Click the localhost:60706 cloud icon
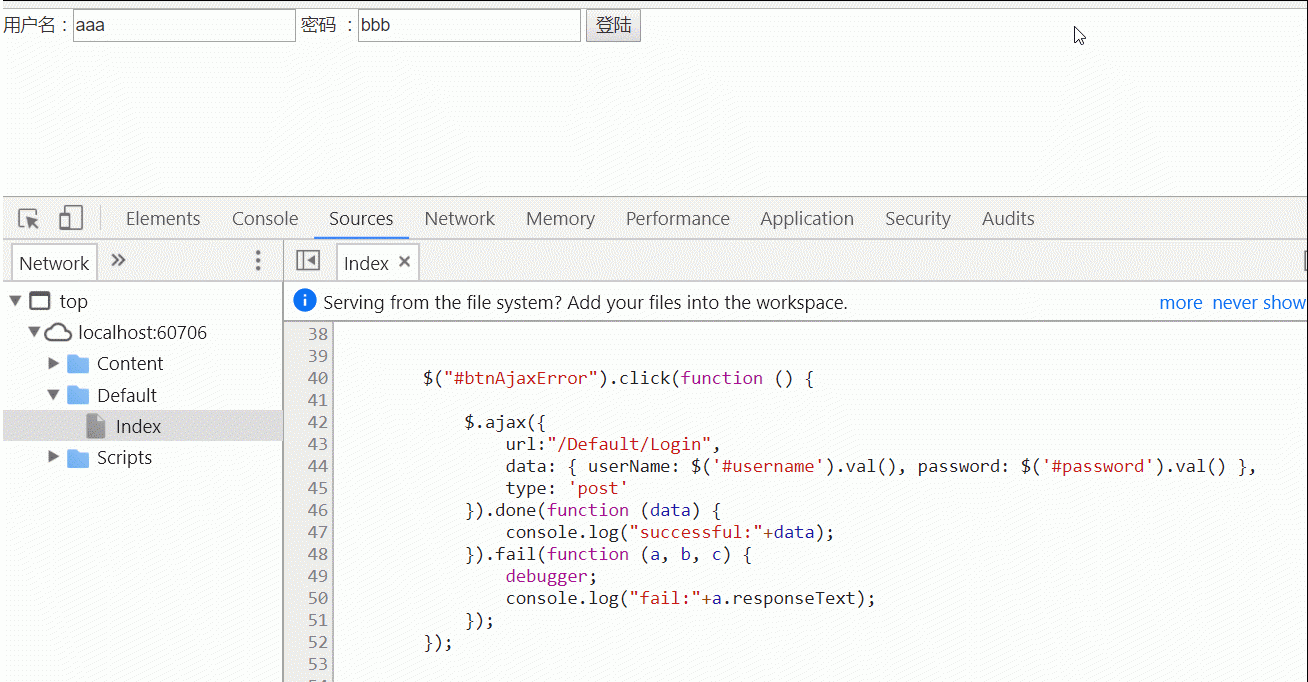1308x682 pixels. (58, 332)
